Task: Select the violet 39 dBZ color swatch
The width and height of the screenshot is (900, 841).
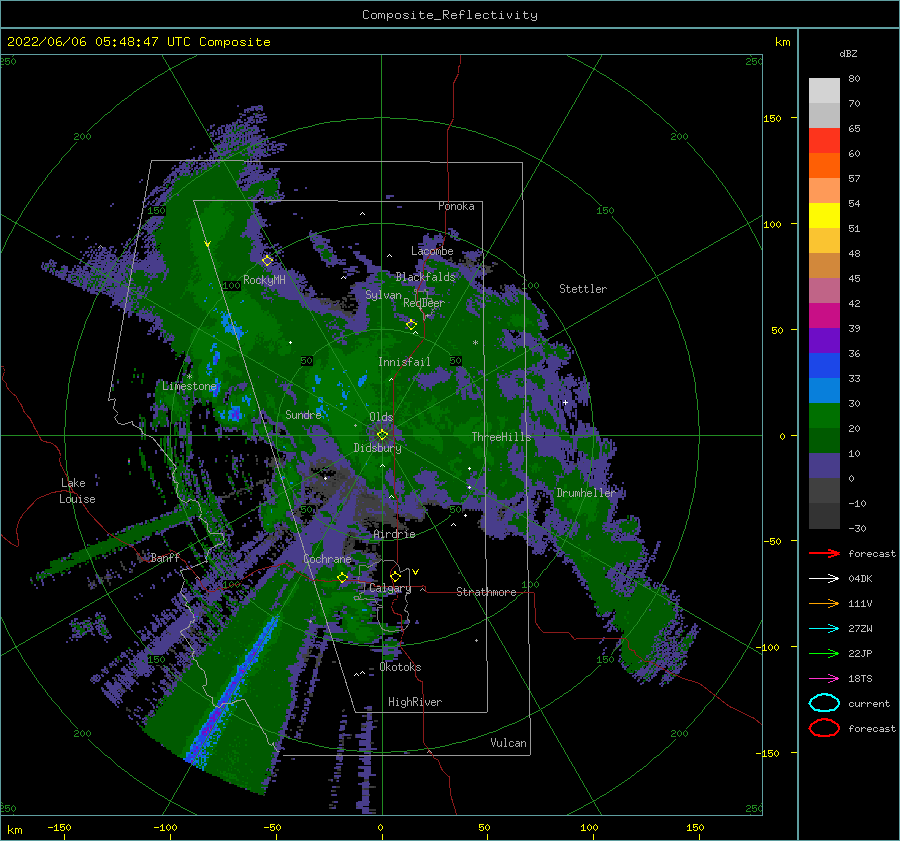Action: coord(824,340)
